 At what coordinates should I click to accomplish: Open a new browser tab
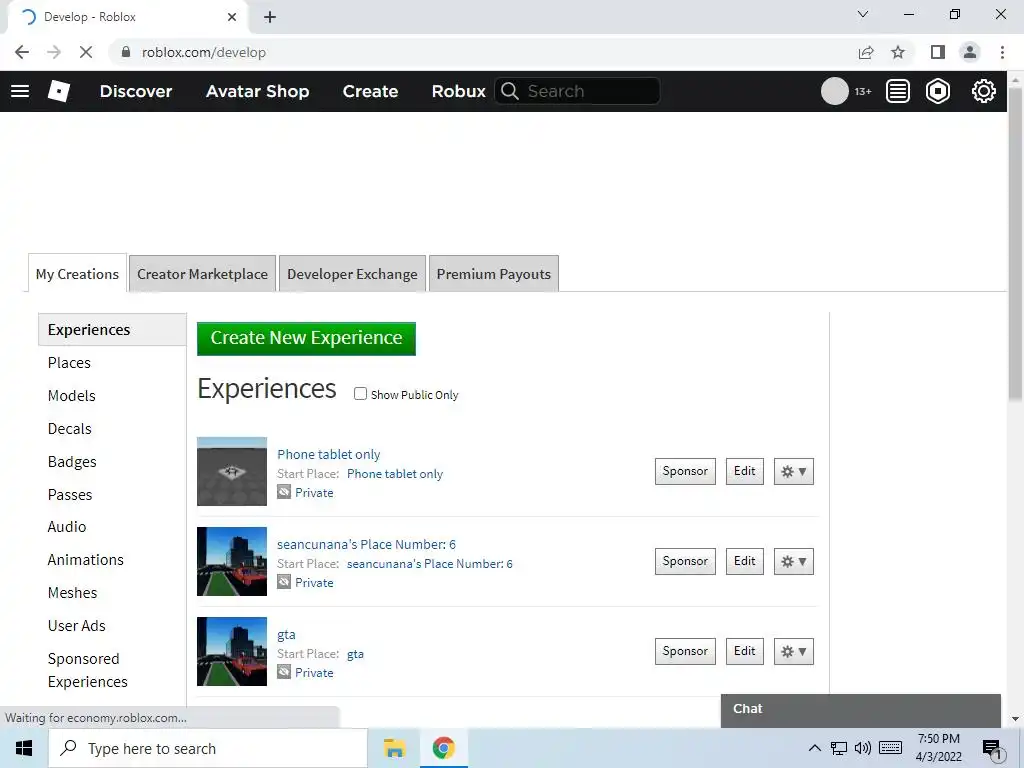(270, 17)
